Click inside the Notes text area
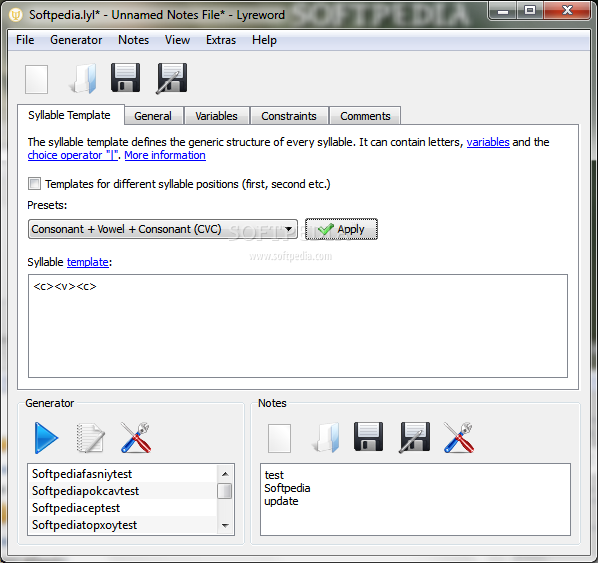598x563 pixels. 415,499
